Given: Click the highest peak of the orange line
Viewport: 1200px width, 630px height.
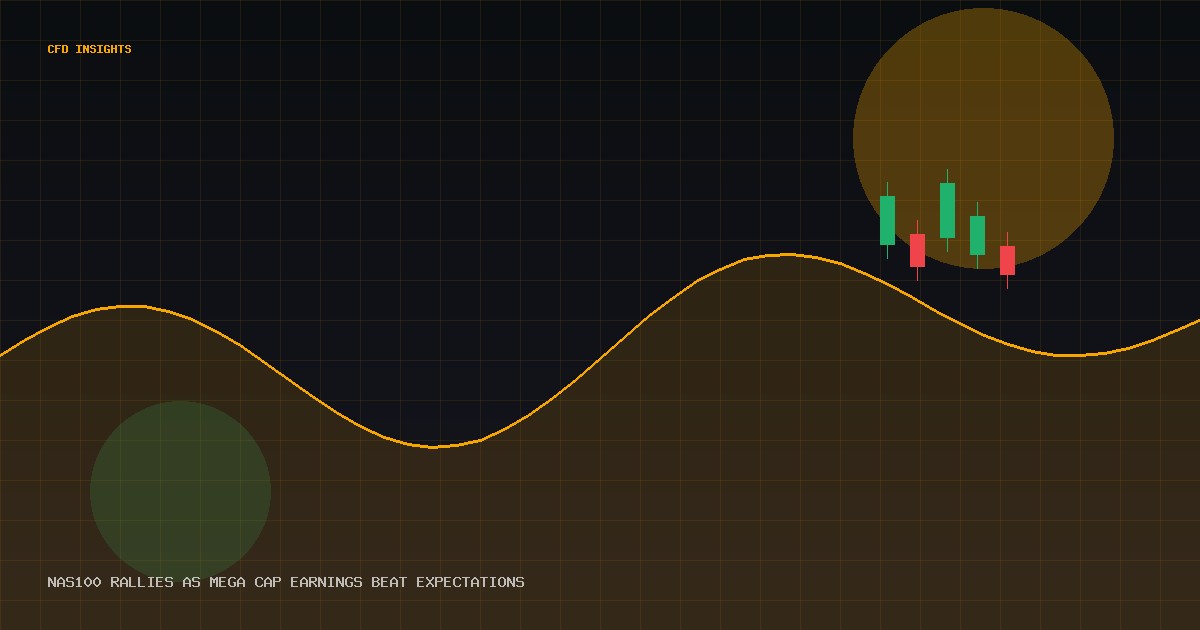Looking at the screenshot, I should pos(787,254).
